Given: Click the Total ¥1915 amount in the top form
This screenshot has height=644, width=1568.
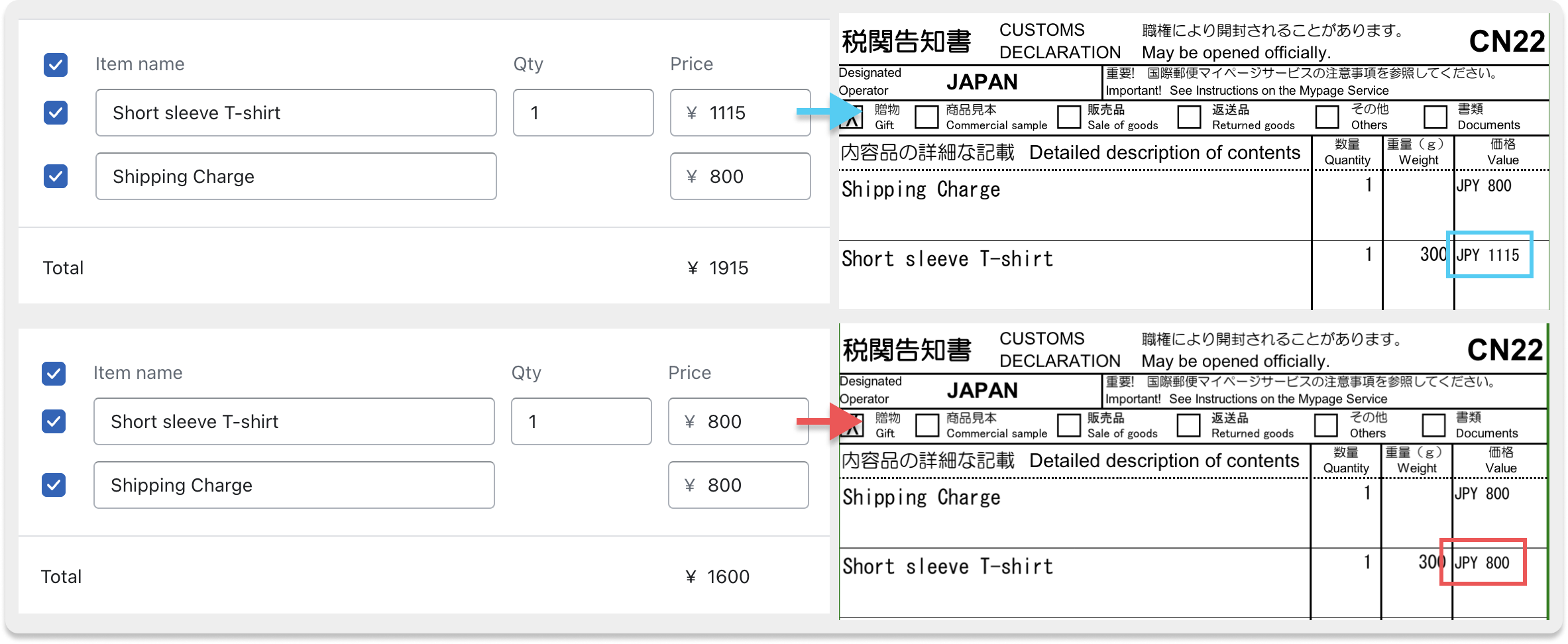Looking at the screenshot, I should click(x=717, y=267).
